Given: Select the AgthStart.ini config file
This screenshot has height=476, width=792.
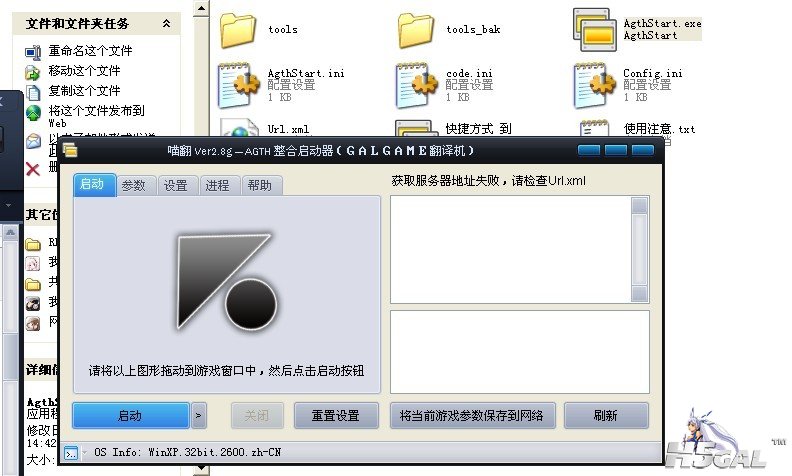Looking at the screenshot, I should click(x=238, y=84).
